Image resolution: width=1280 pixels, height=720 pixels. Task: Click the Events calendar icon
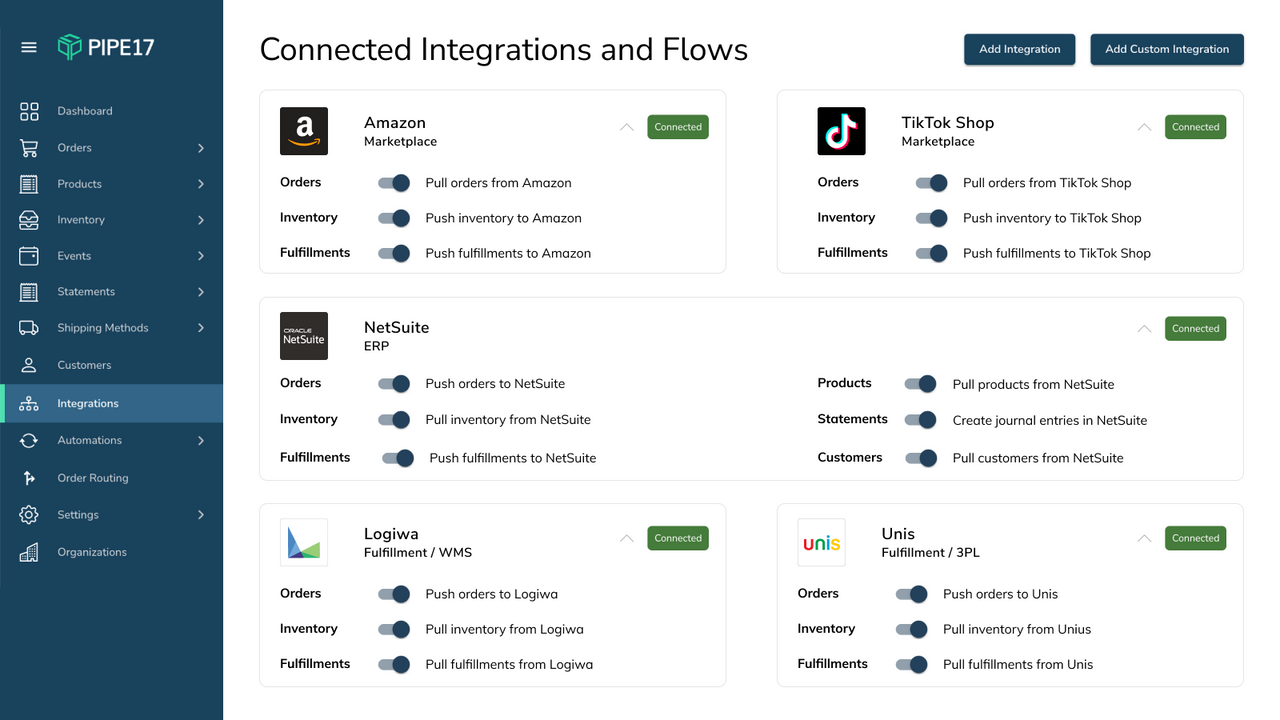pos(29,256)
